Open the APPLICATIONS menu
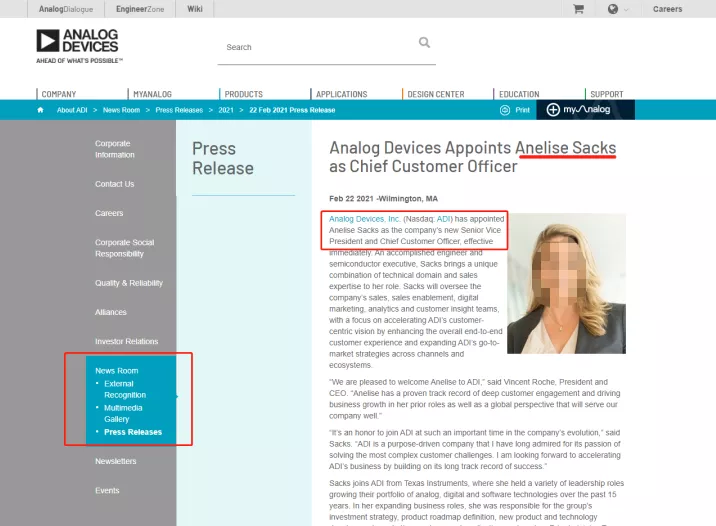716x526 pixels. tap(342, 94)
